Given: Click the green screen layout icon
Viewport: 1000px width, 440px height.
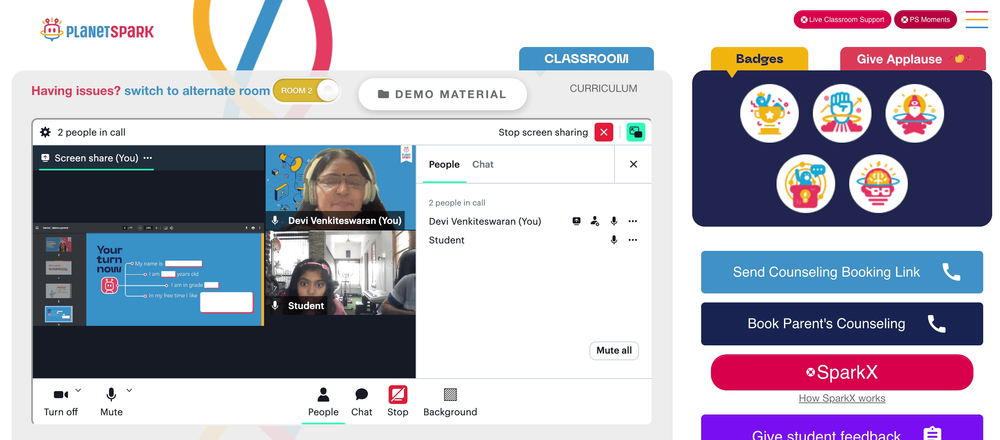Looking at the screenshot, I should coord(636,132).
